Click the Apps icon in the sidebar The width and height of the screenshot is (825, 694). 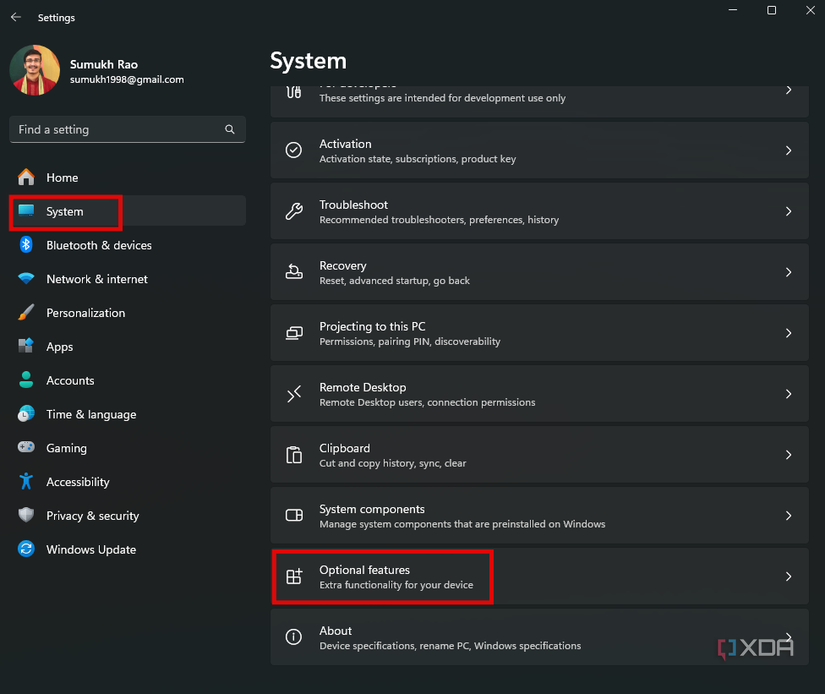pyautogui.click(x=26, y=346)
